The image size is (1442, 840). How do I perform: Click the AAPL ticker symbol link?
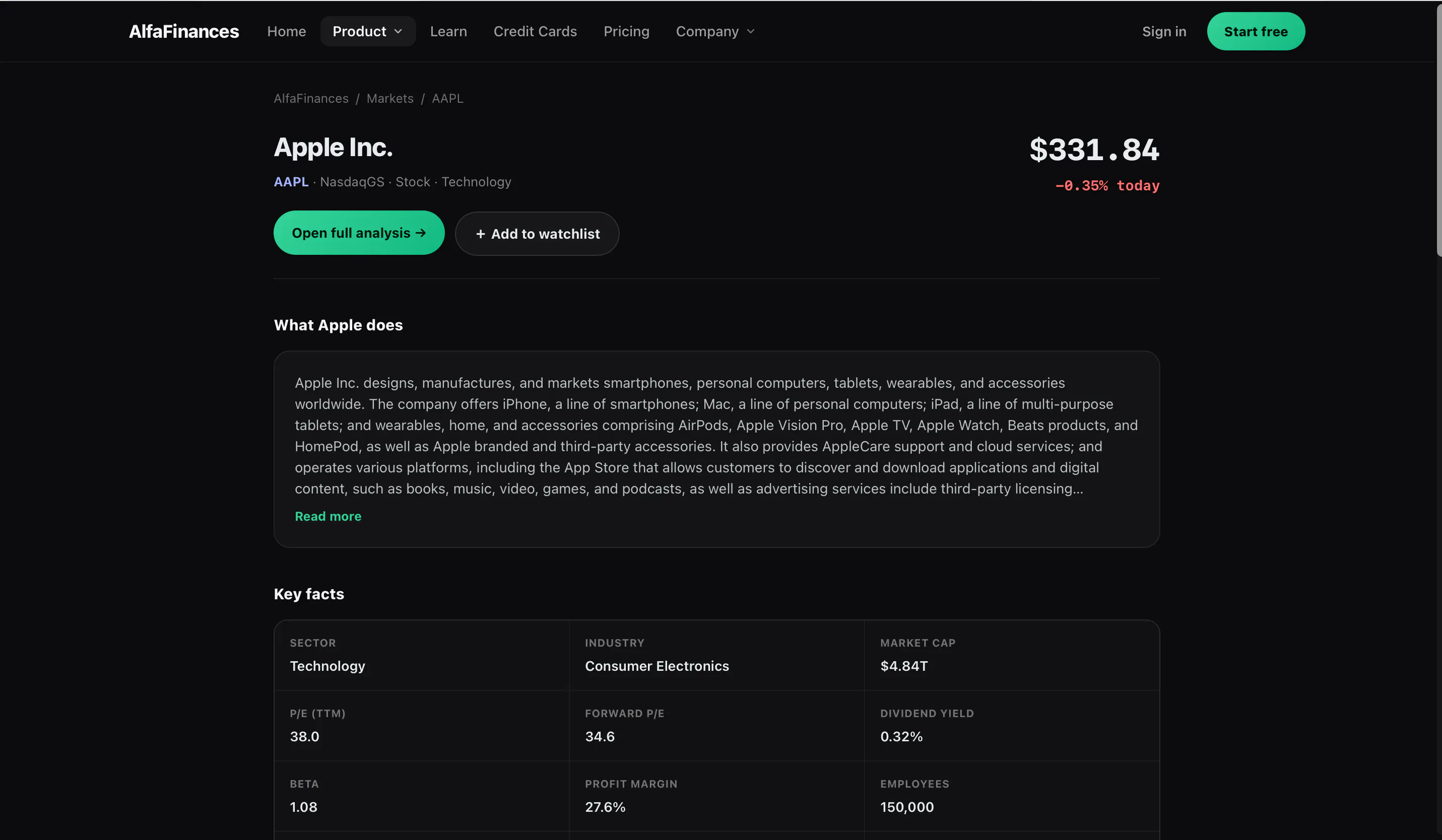tap(291, 182)
